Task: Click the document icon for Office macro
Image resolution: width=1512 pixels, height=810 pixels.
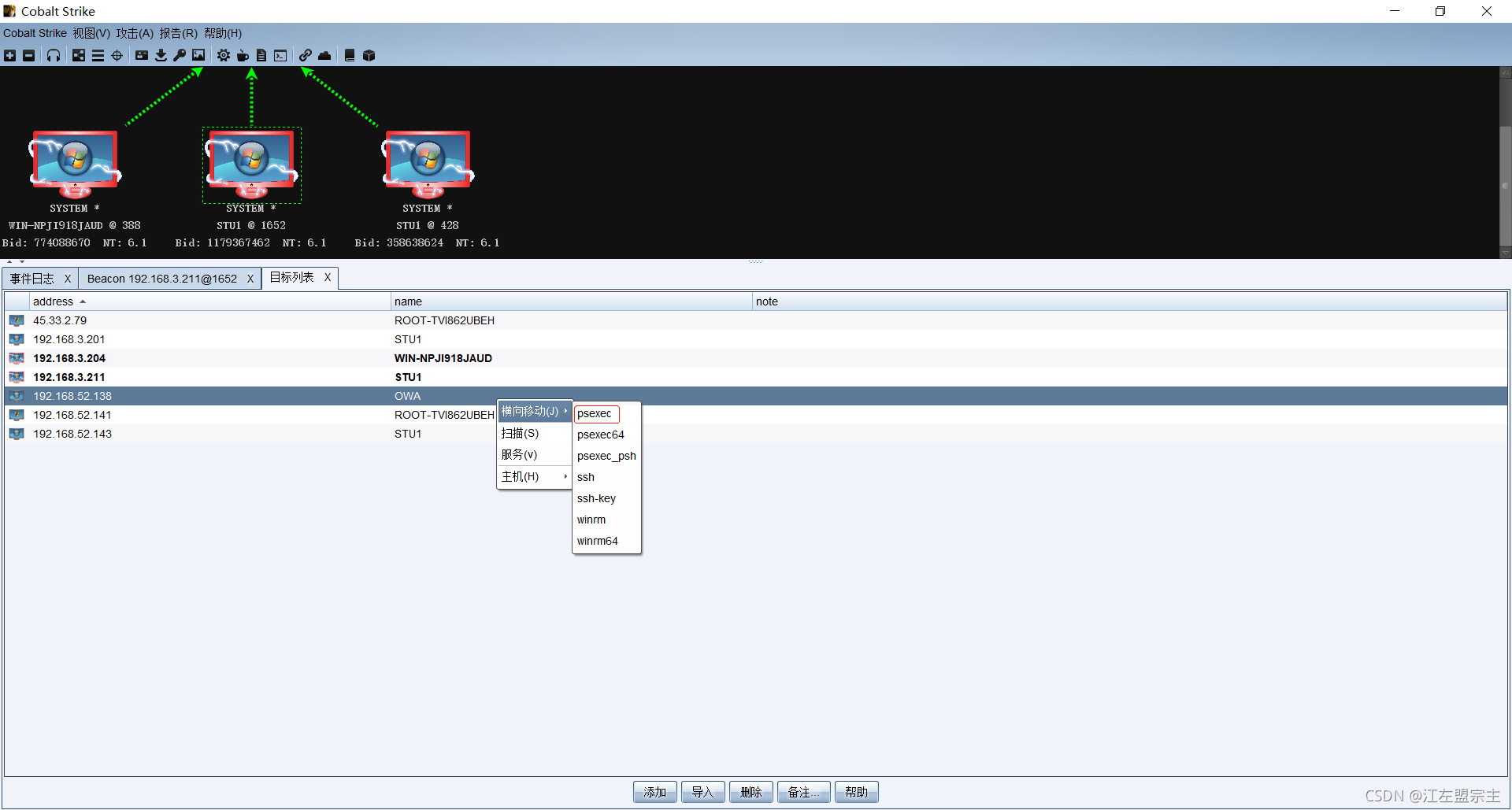Action: 261,55
